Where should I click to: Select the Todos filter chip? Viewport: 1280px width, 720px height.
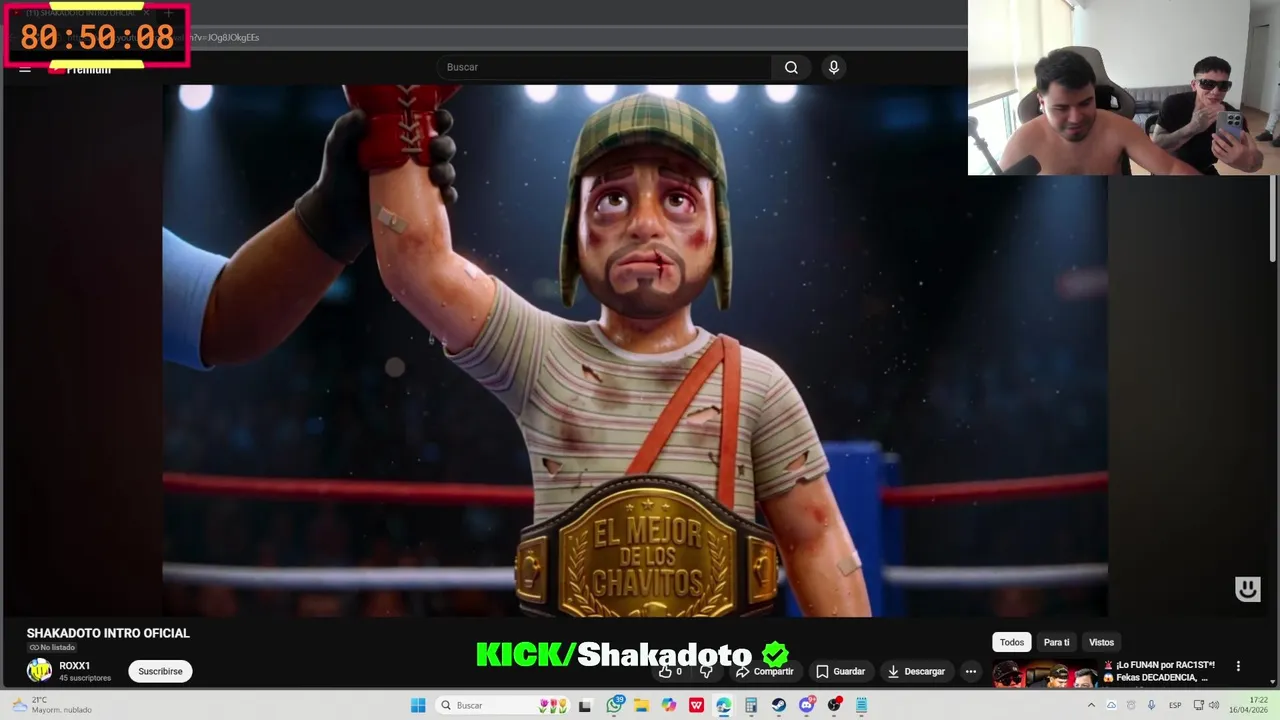point(1012,642)
